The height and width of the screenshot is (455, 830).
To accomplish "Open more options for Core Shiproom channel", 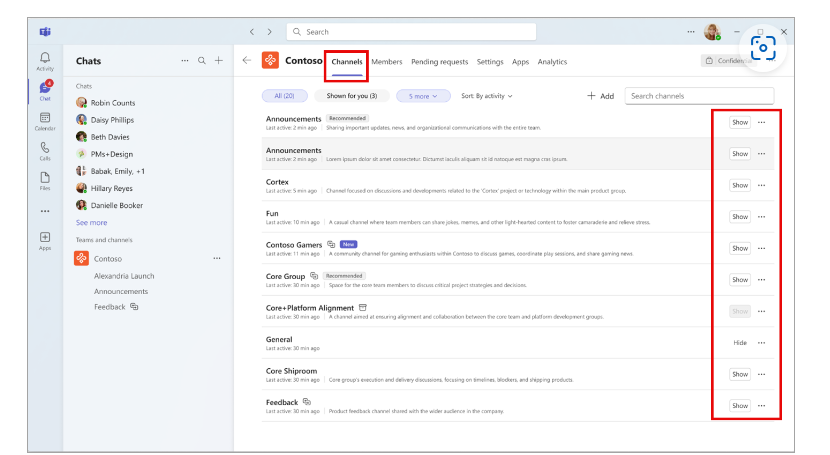I will [x=761, y=375].
